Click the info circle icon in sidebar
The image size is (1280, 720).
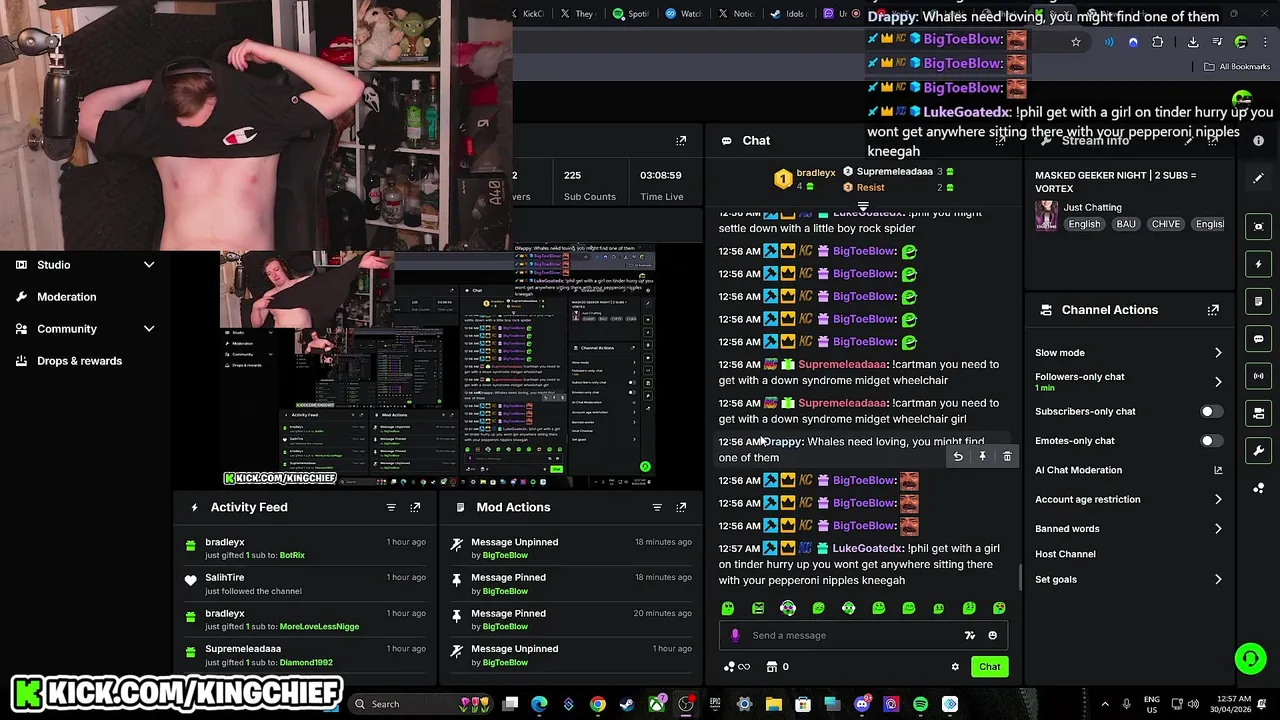[1258, 141]
